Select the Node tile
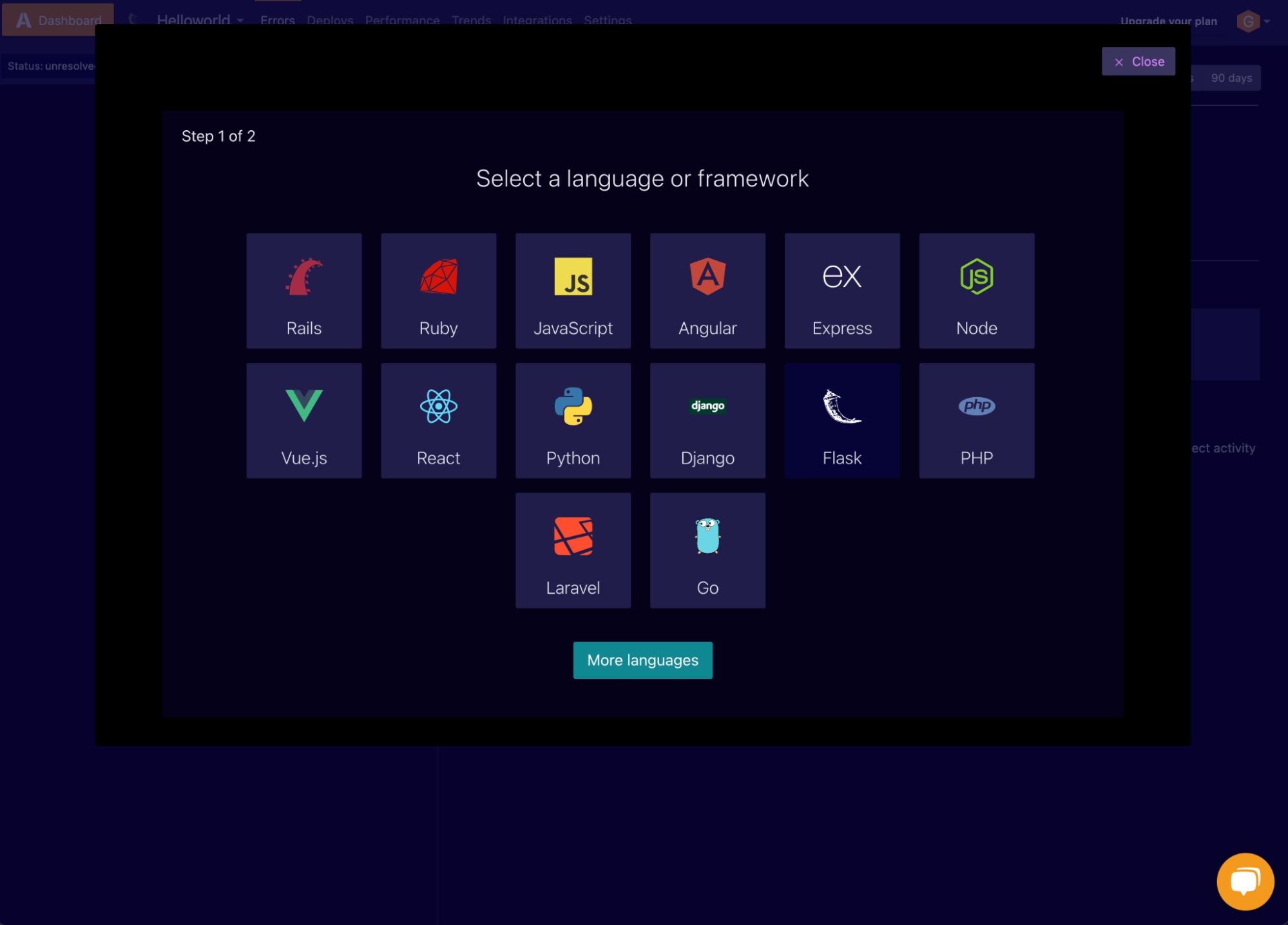1288x925 pixels. click(977, 291)
